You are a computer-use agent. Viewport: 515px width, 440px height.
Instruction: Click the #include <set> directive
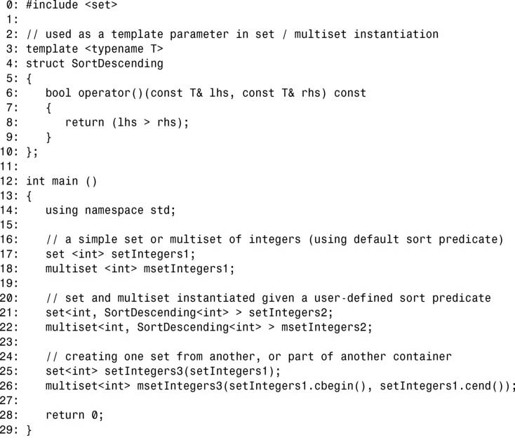click(71, 5)
